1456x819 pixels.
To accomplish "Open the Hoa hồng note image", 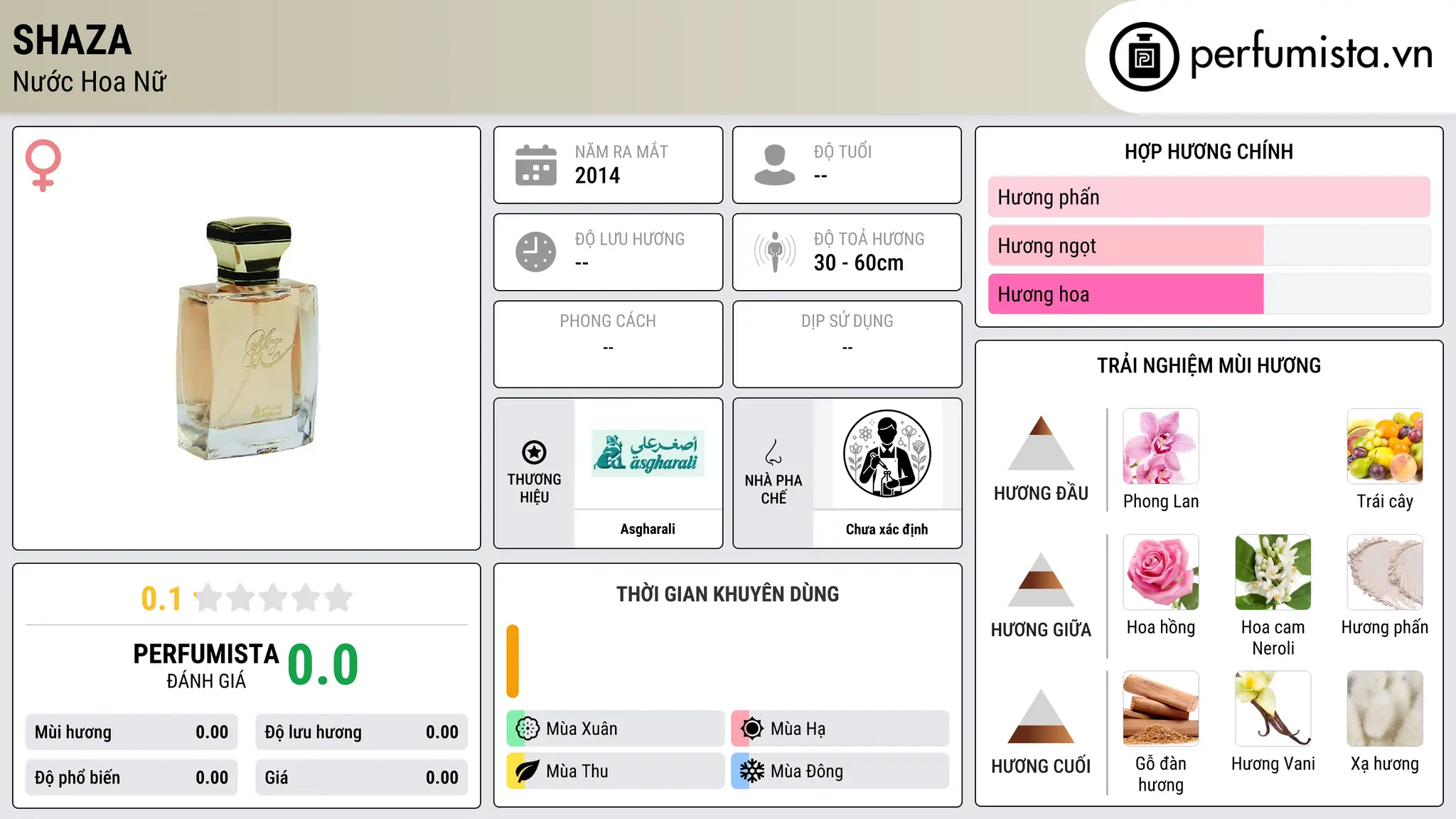I will pyautogui.click(x=1161, y=572).
